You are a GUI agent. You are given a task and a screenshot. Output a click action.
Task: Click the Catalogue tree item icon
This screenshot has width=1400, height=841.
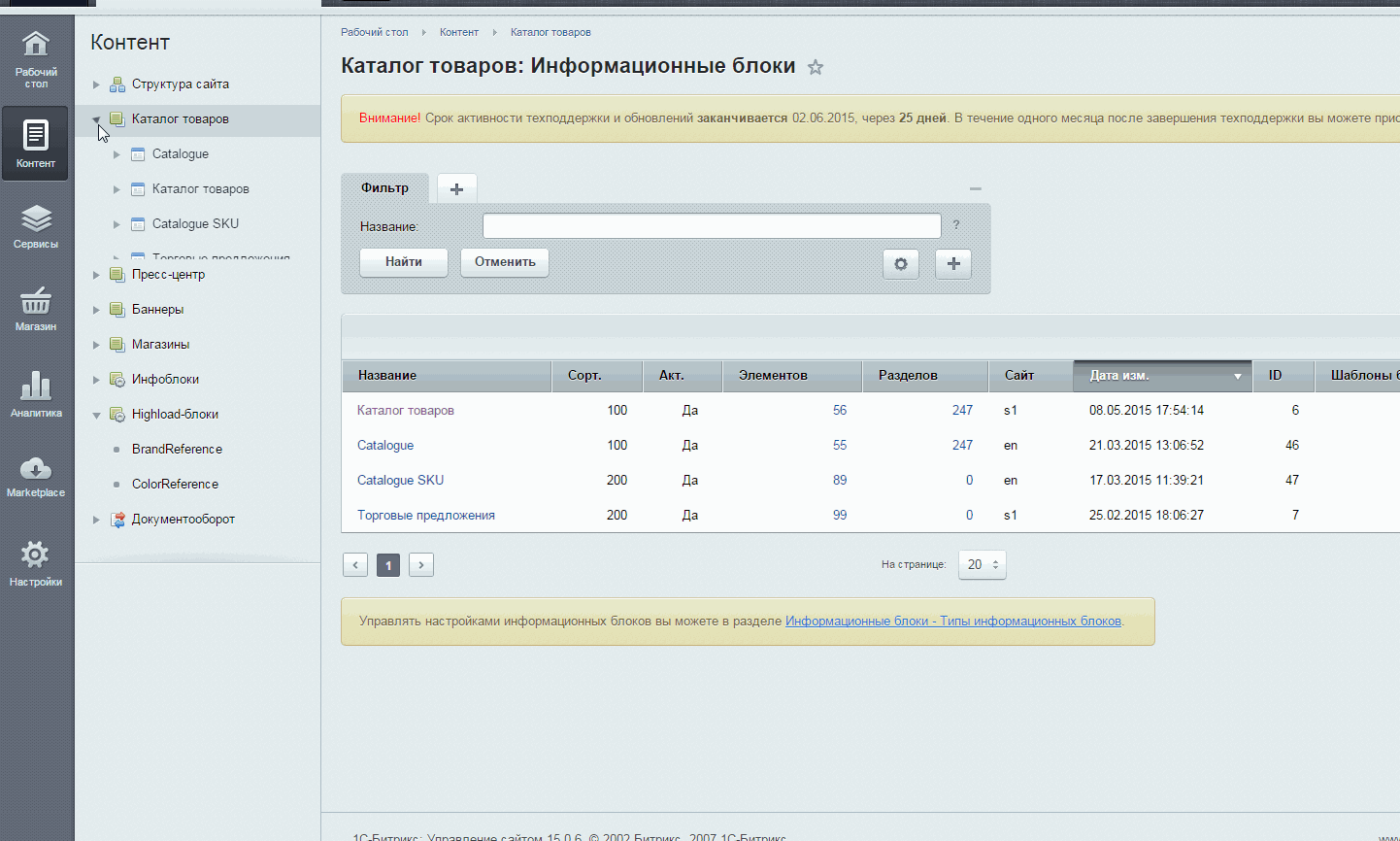(x=138, y=154)
